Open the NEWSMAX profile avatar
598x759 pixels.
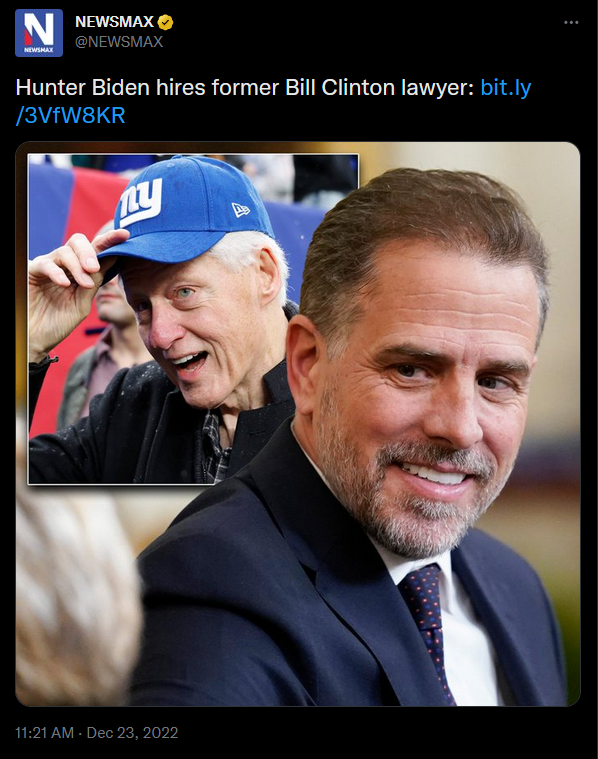39,33
